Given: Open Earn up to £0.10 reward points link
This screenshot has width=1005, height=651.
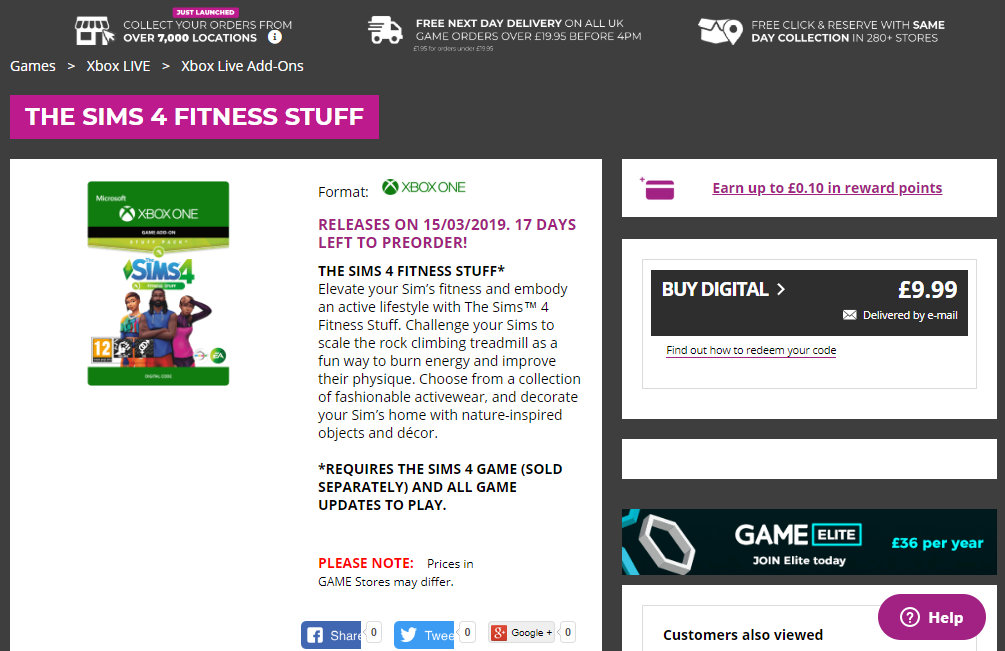Looking at the screenshot, I should click(x=827, y=188).
